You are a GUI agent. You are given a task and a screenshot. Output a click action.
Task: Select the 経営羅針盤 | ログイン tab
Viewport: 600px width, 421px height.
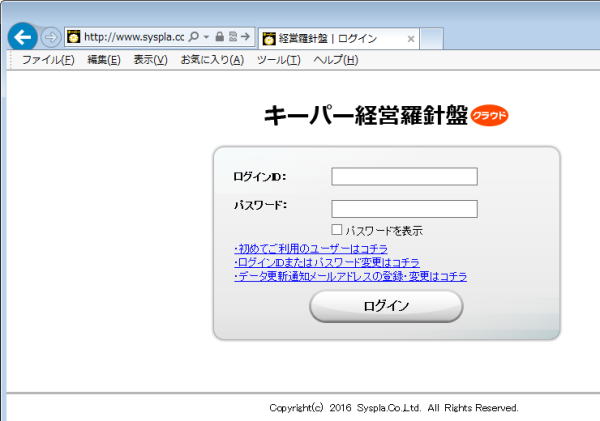(339, 38)
